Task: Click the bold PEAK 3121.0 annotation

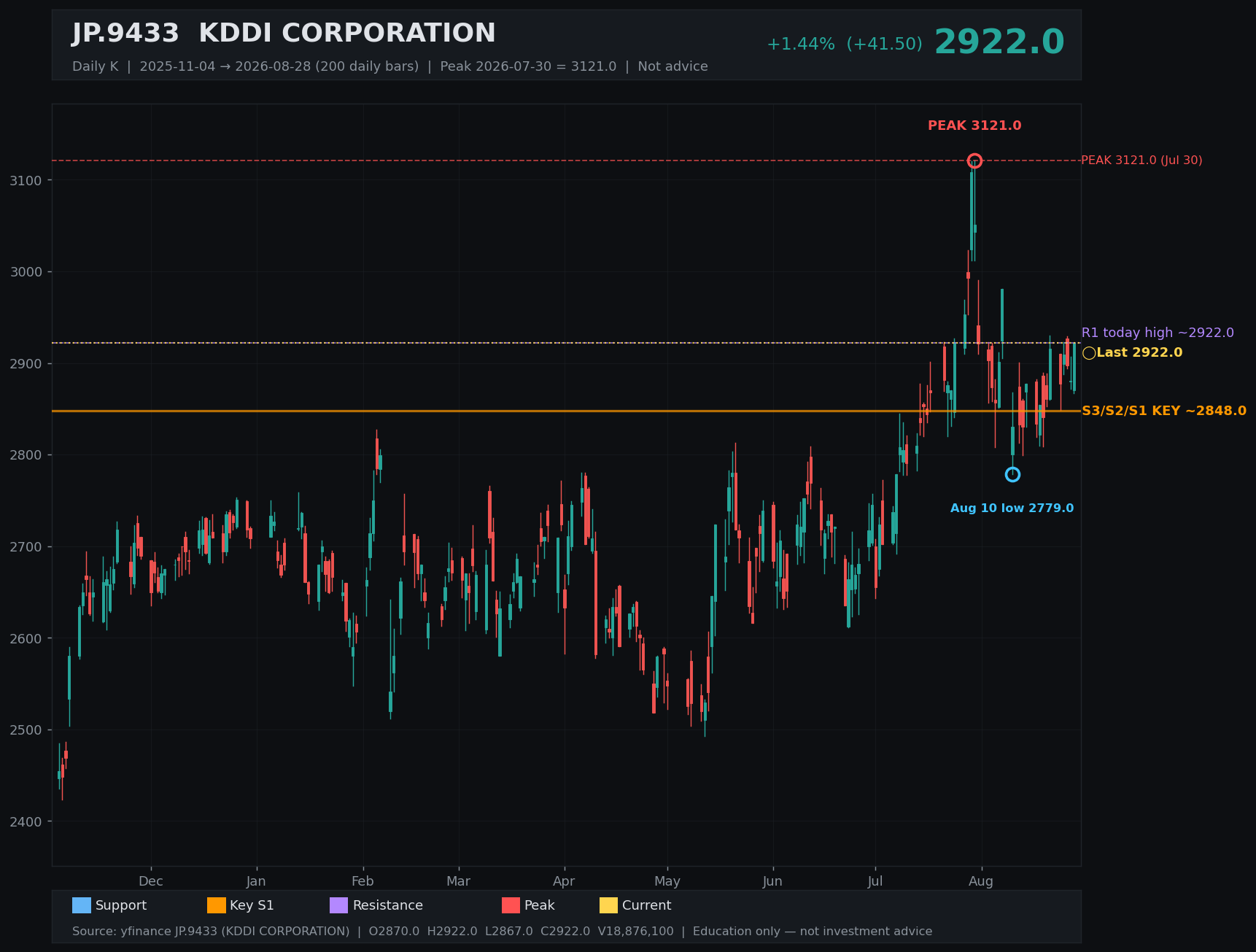Action: (974, 125)
